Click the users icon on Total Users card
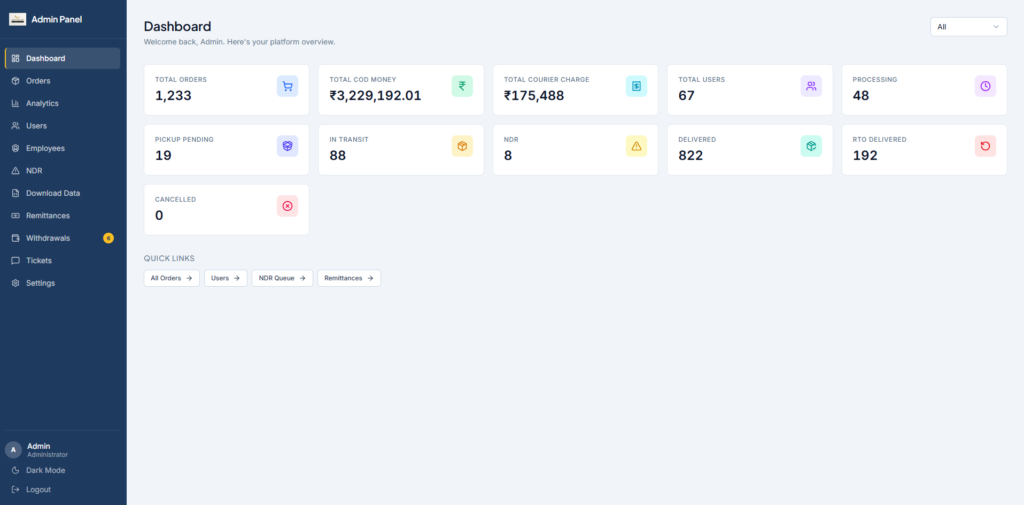This screenshot has height=505, width=1024. pos(811,86)
